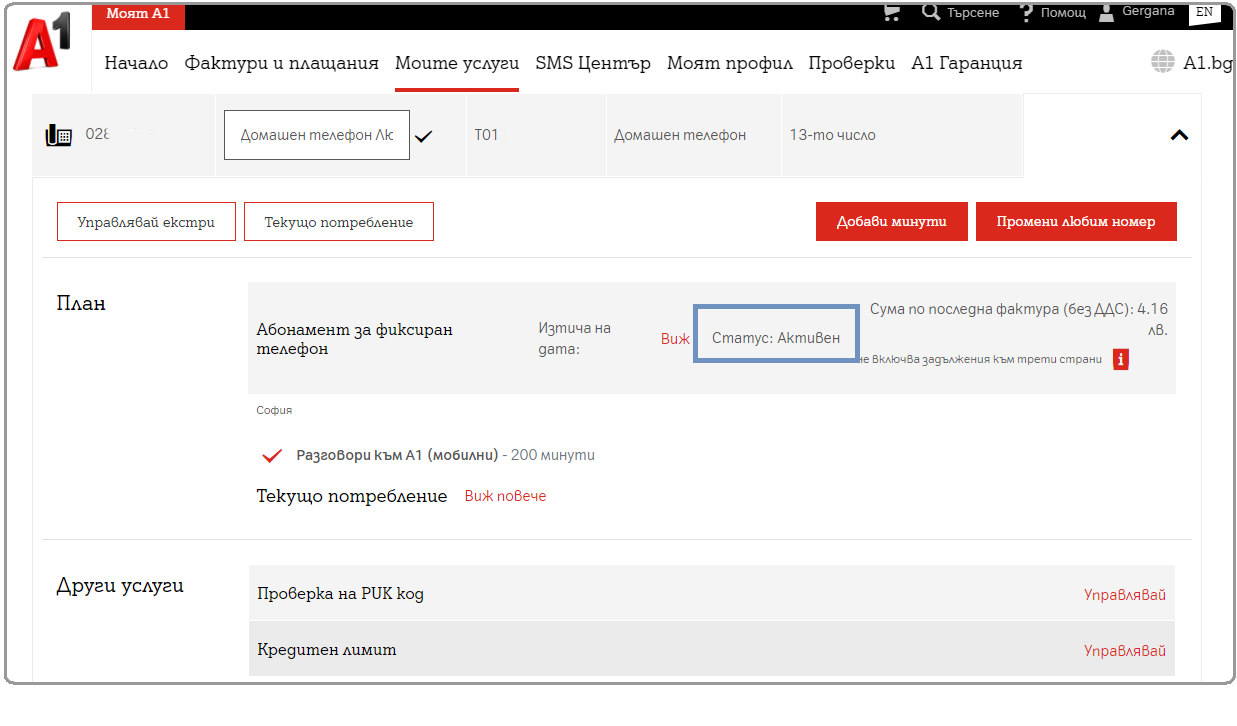The height and width of the screenshot is (726, 1237).
Task: Click red checkmark beside Разговори към A1
Action: (x=271, y=456)
